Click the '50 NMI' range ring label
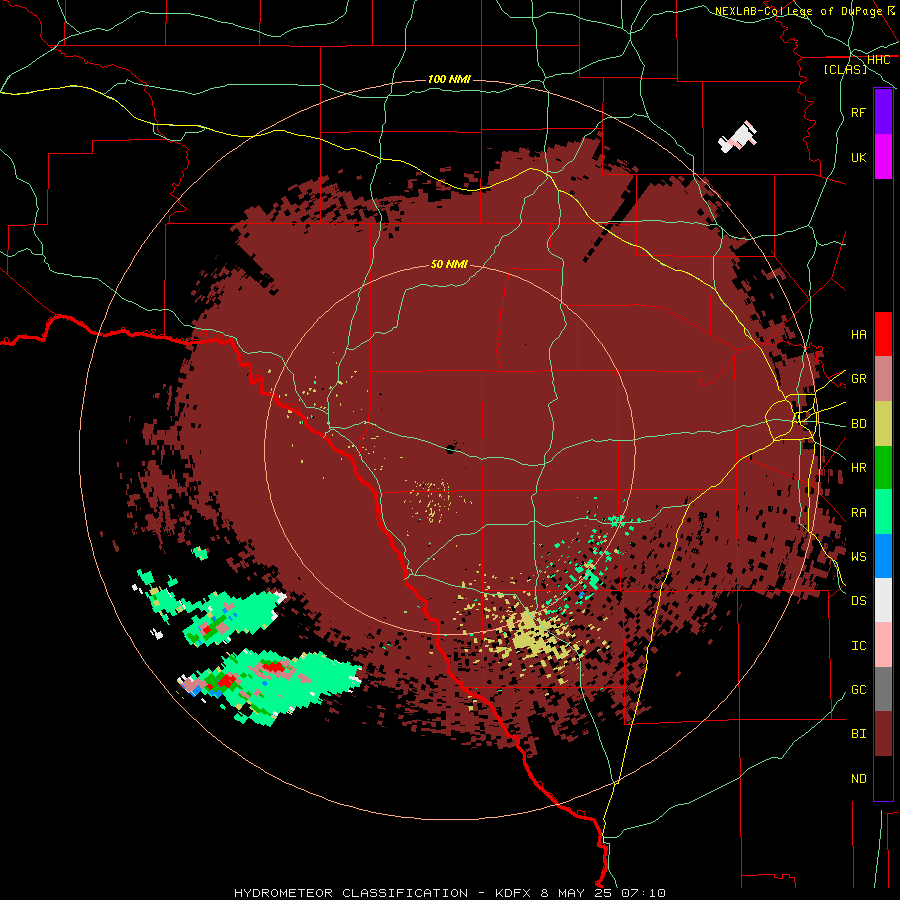 pos(449,264)
